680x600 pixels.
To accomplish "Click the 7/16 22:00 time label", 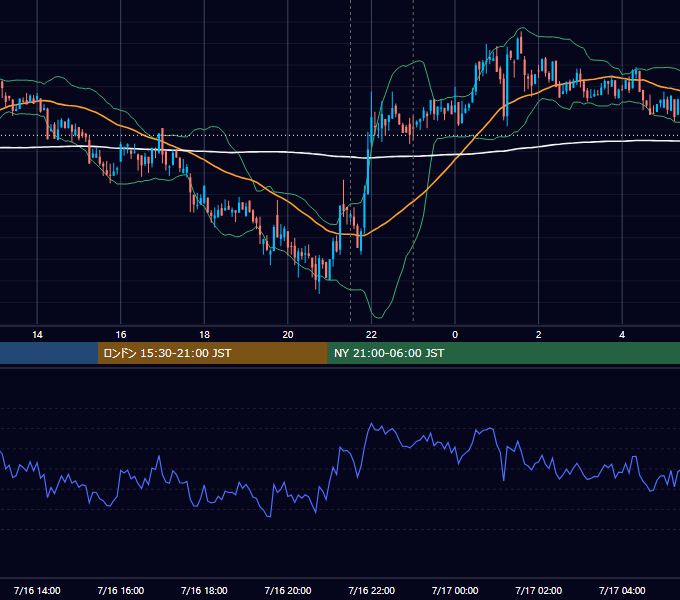I will pos(372,590).
